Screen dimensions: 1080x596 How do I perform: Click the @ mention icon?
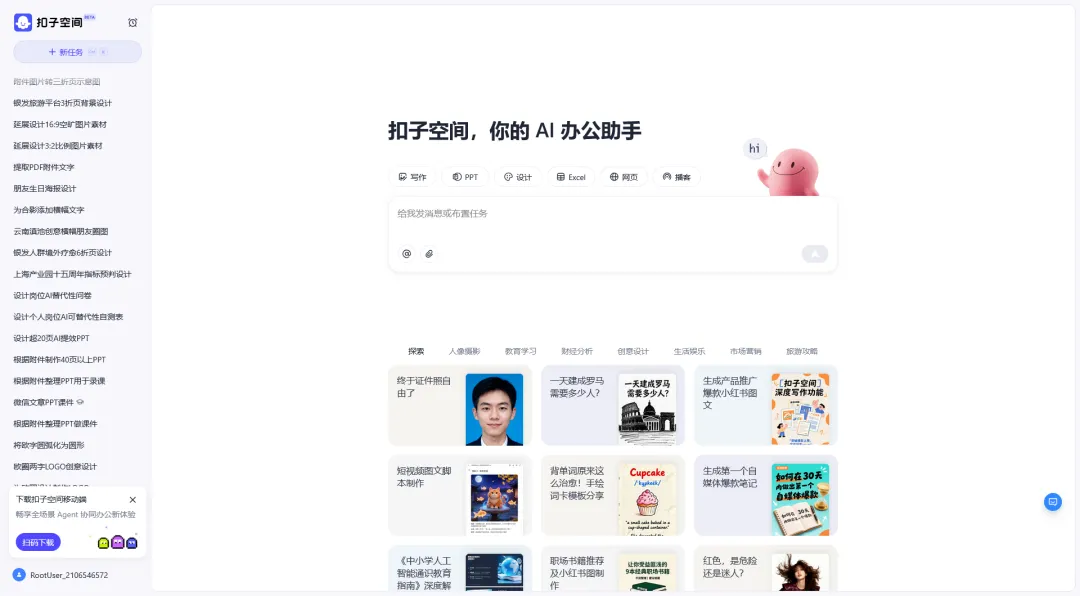(406, 254)
